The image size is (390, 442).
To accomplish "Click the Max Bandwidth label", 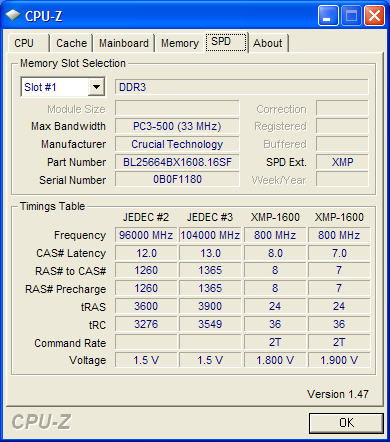I will point(68,126).
